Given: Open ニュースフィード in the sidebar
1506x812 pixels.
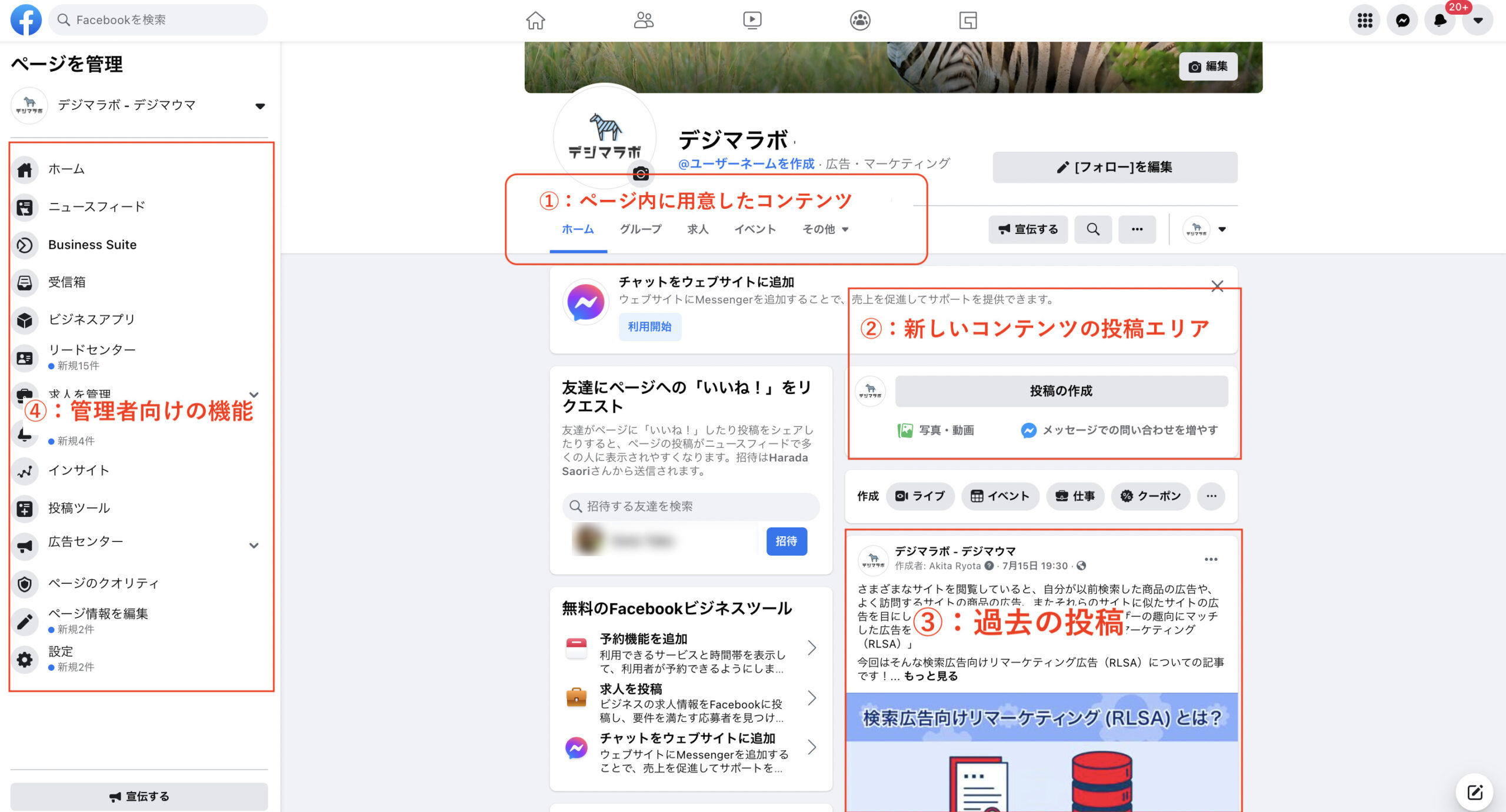Looking at the screenshot, I should [x=139, y=207].
